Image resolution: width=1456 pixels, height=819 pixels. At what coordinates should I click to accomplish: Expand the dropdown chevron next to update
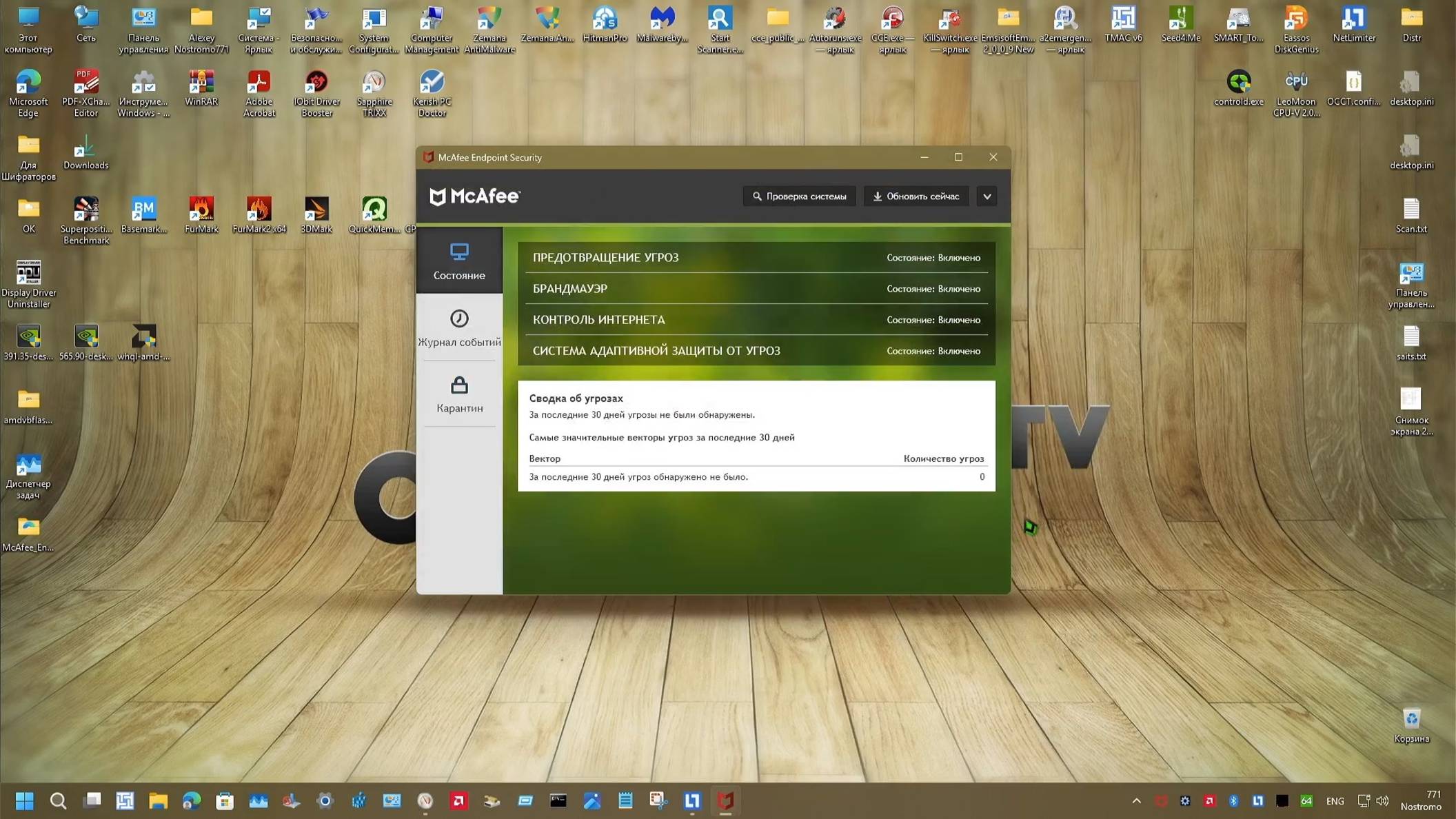(987, 196)
